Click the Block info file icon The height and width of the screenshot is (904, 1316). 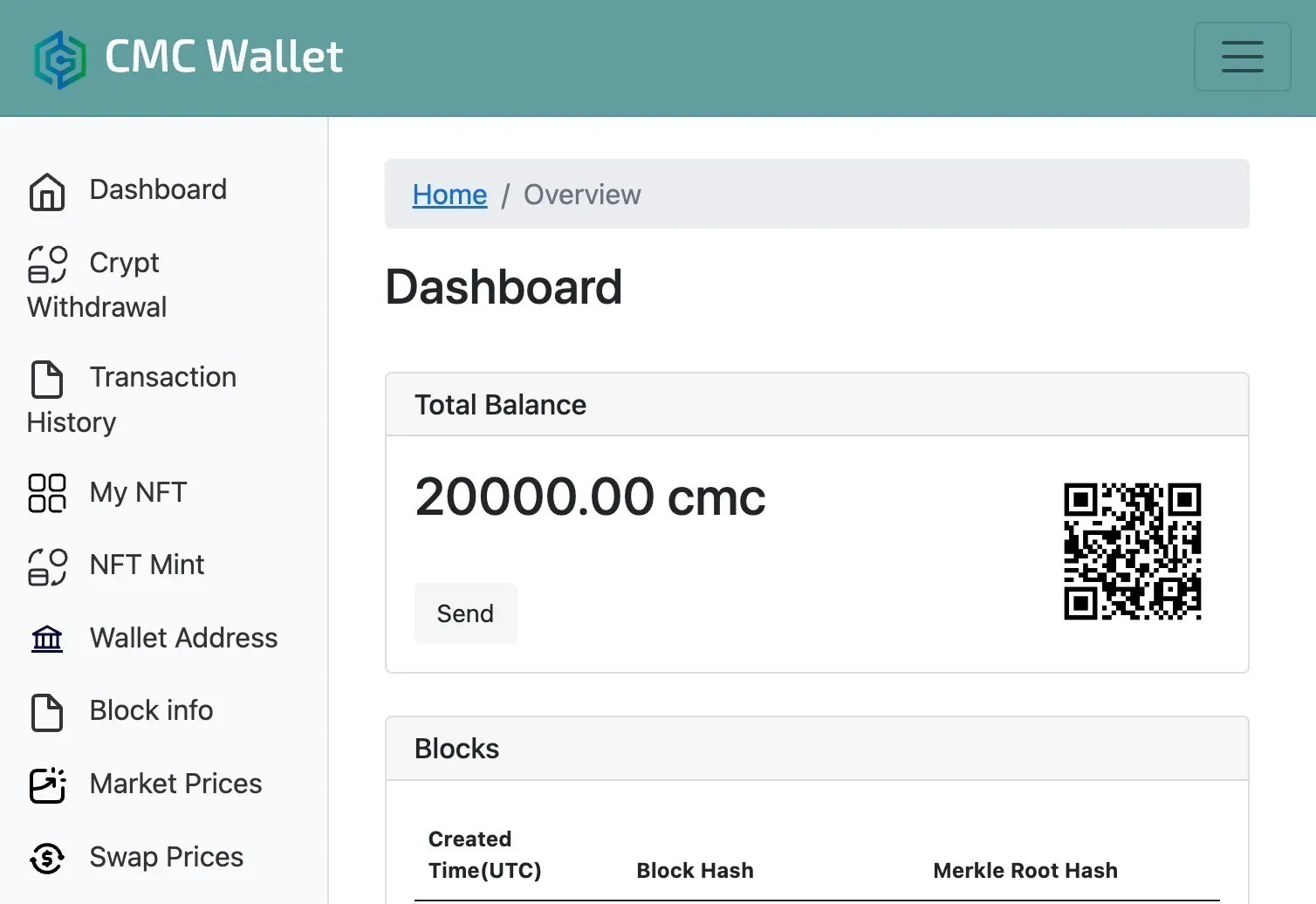pyautogui.click(x=47, y=712)
